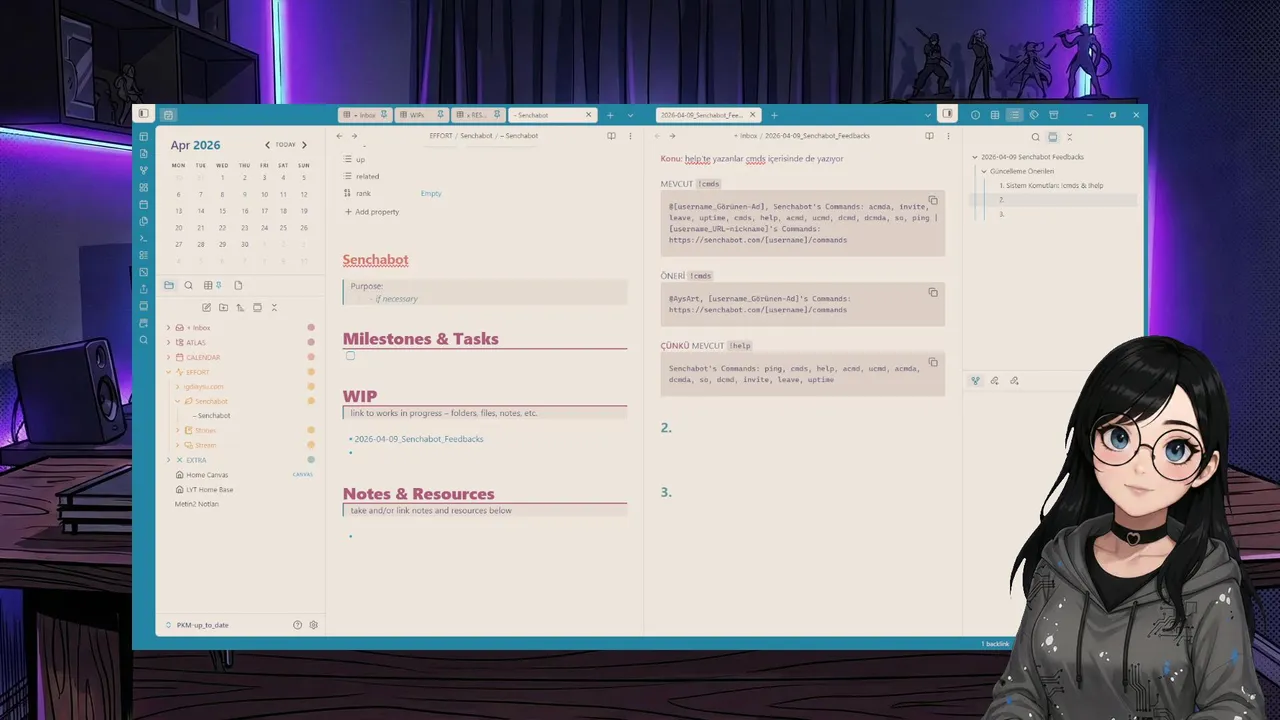The image size is (1280, 720).
Task: Collapse the EFFORT folder
Action: (168, 372)
